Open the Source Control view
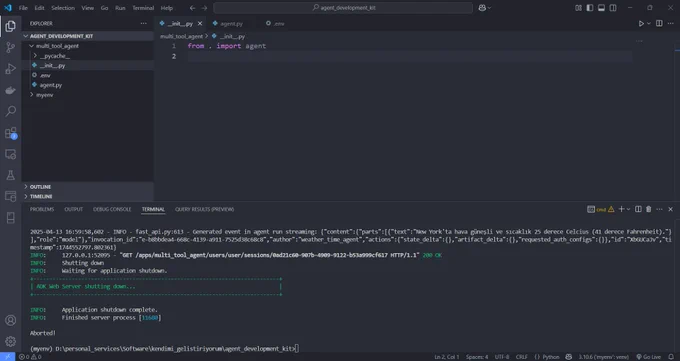 click(10, 47)
